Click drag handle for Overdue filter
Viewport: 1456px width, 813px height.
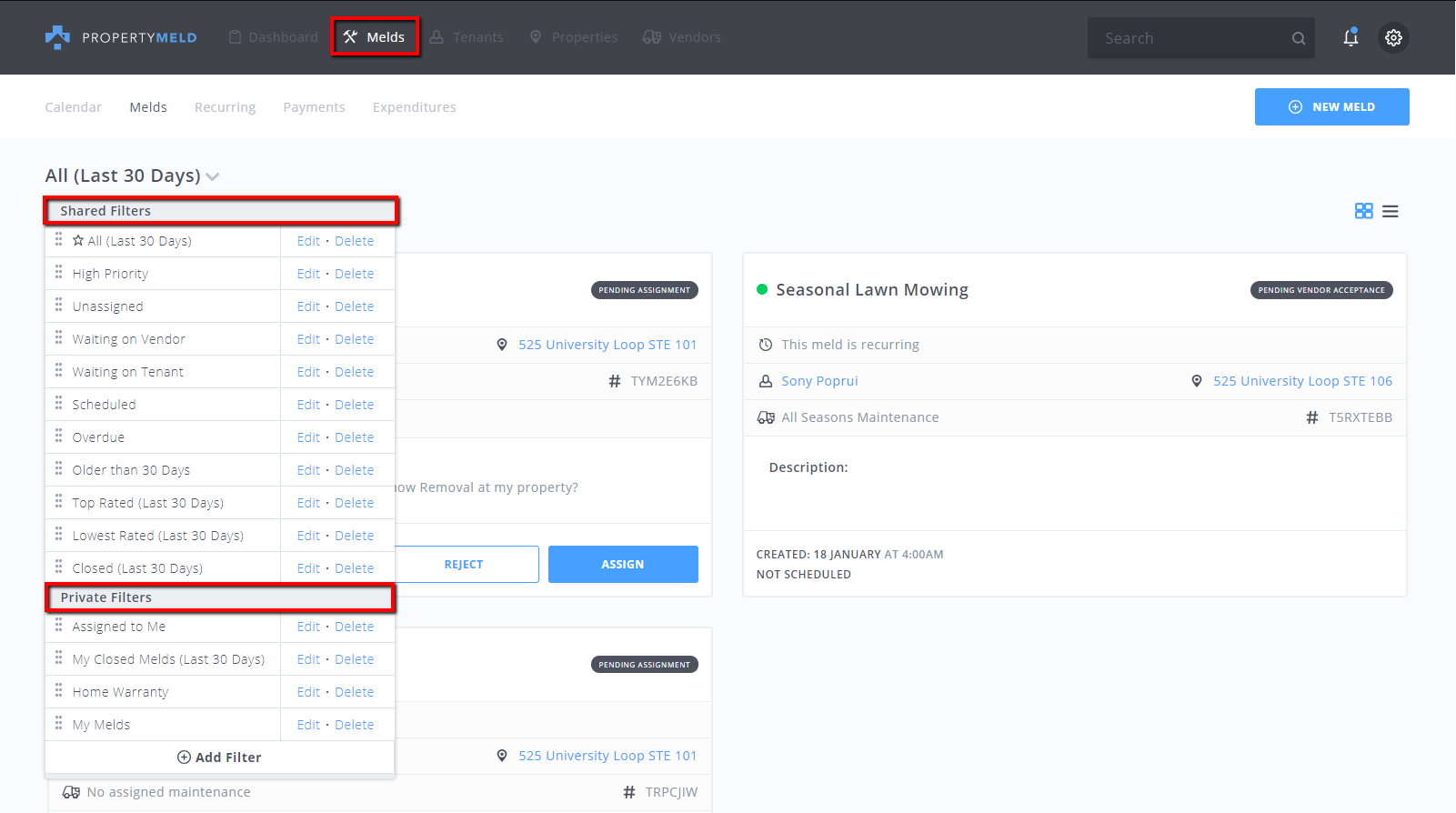click(x=58, y=436)
